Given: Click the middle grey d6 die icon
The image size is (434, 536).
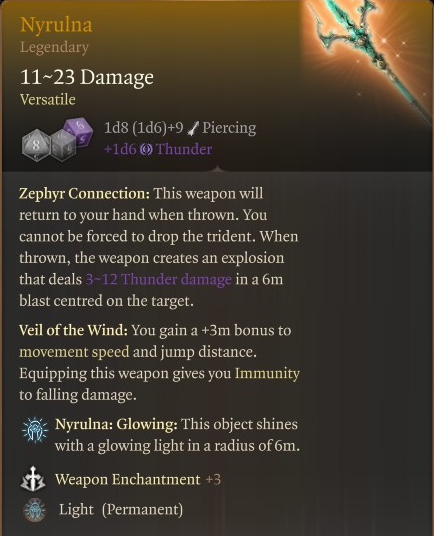Looking at the screenshot, I should point(64,146).
